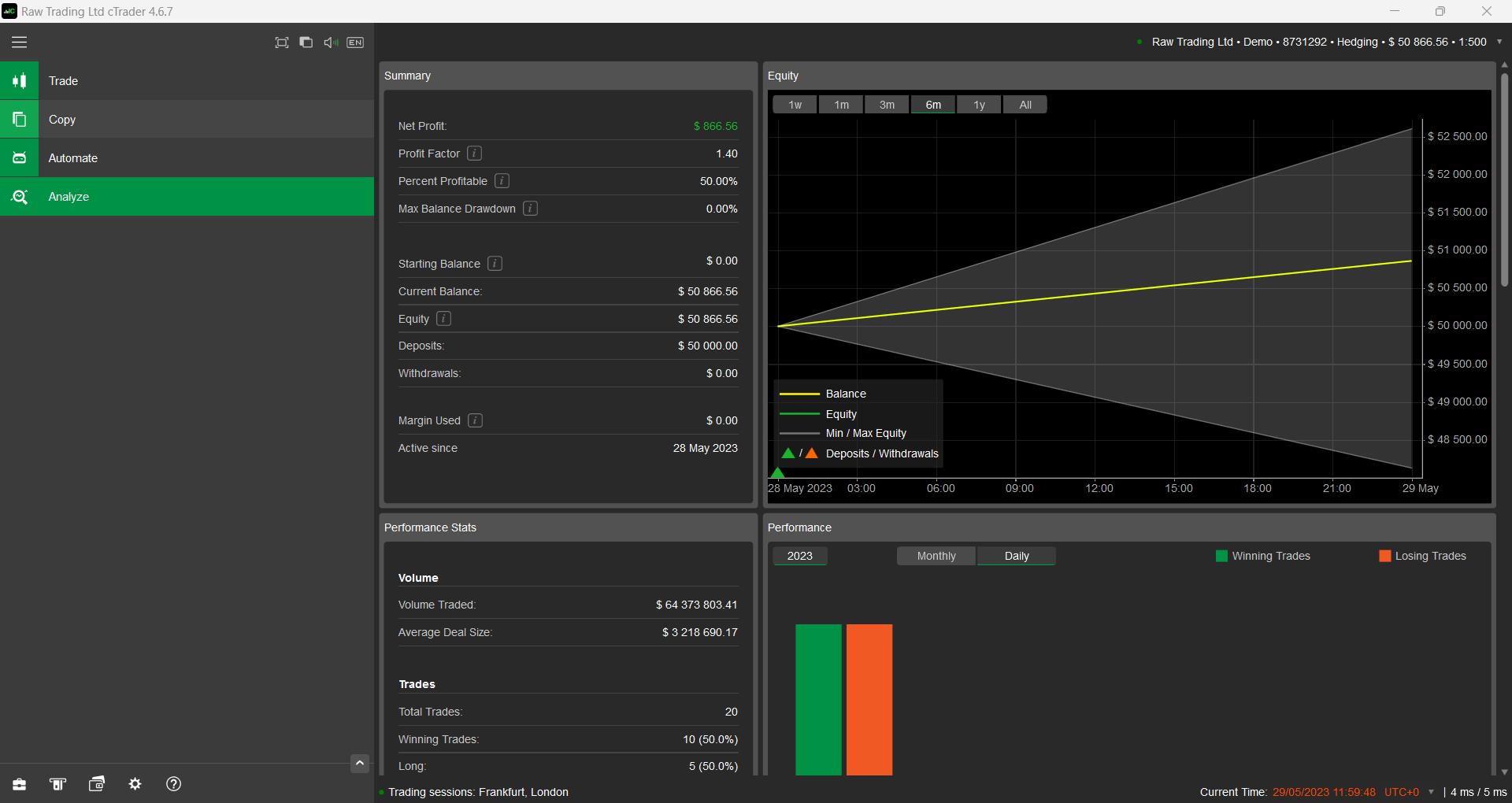
Task: Open the account selector dropdown
Action: point(1499,42)
